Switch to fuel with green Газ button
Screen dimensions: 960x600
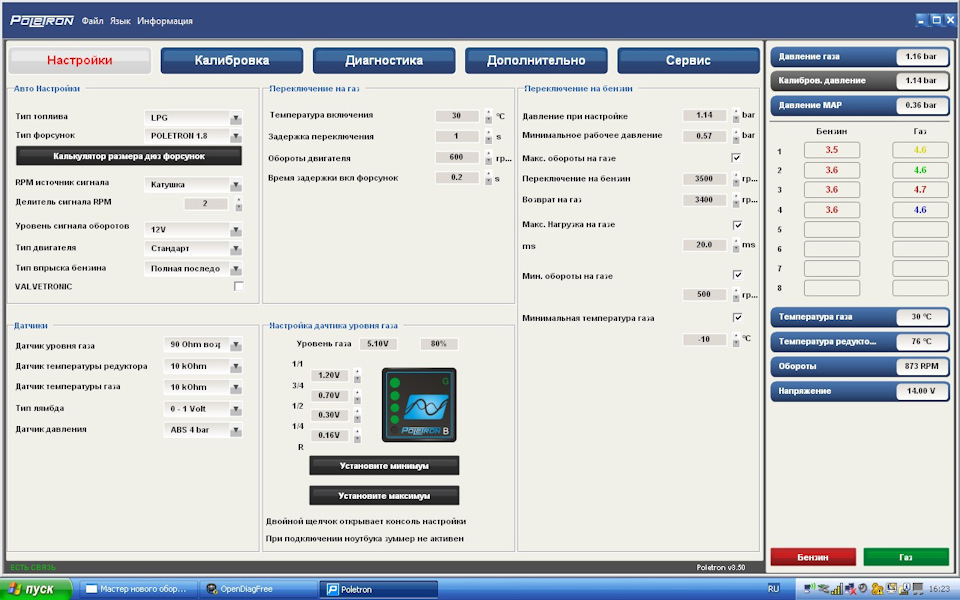(x=906, y=557)
